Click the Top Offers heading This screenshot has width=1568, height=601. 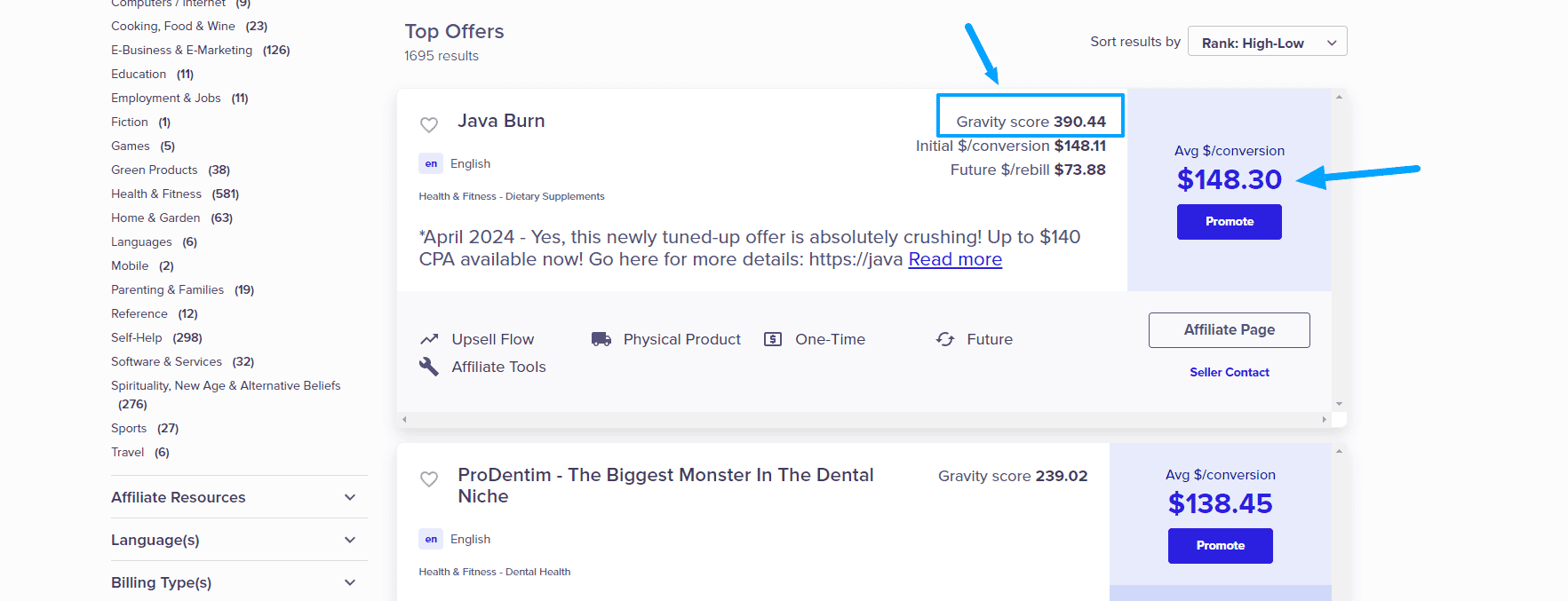click(x=454, y=32)
